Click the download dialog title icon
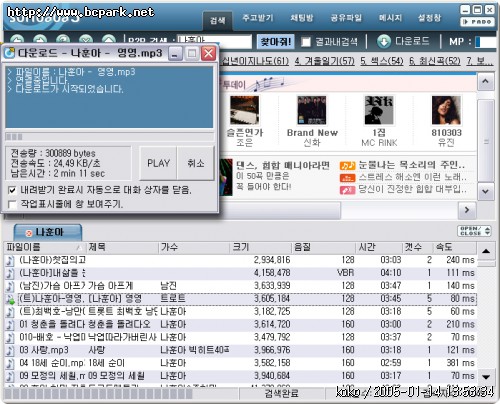The image size is (500, 404). click(x=9, y=53)
